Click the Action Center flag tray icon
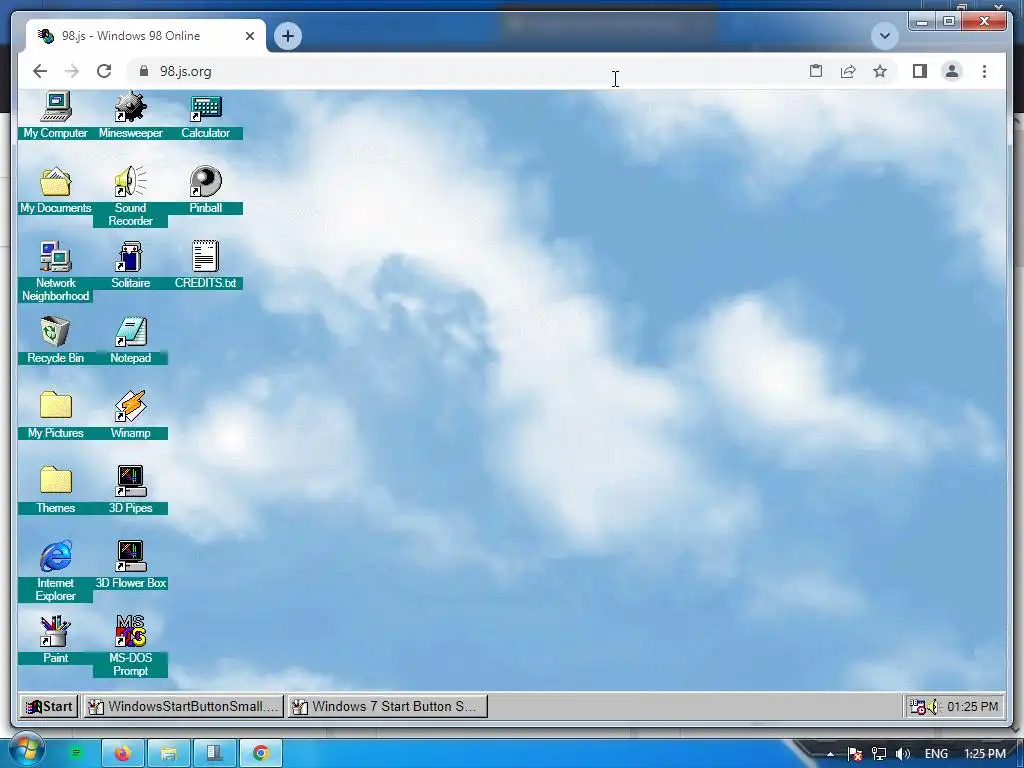This screenshot has width=1024, height=768. tap(855, 754)
